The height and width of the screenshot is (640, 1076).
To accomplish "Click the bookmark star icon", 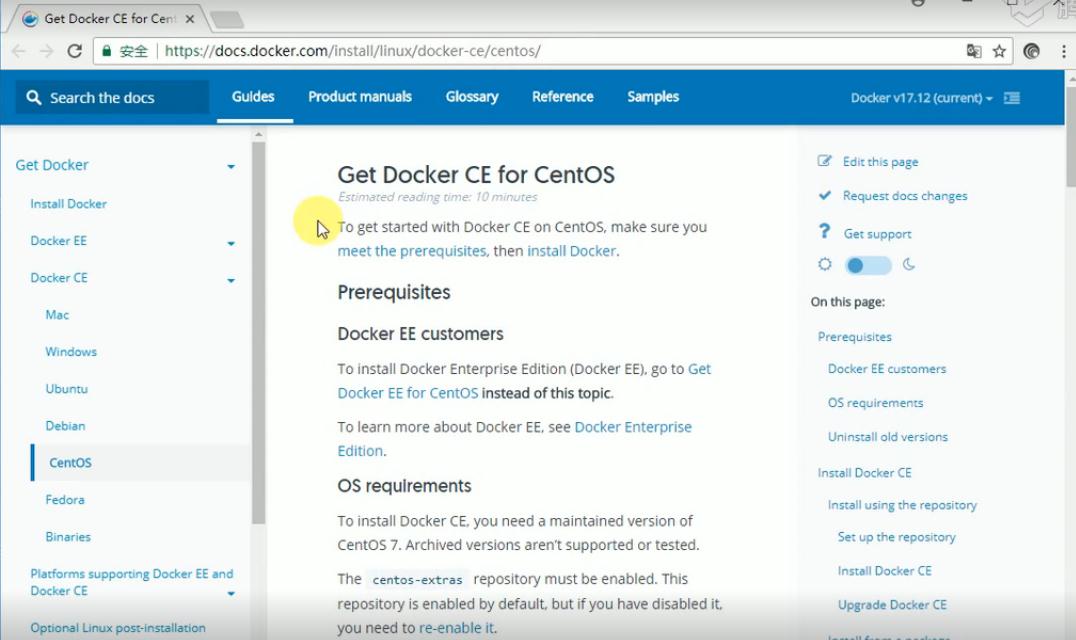I will [999, 51].
